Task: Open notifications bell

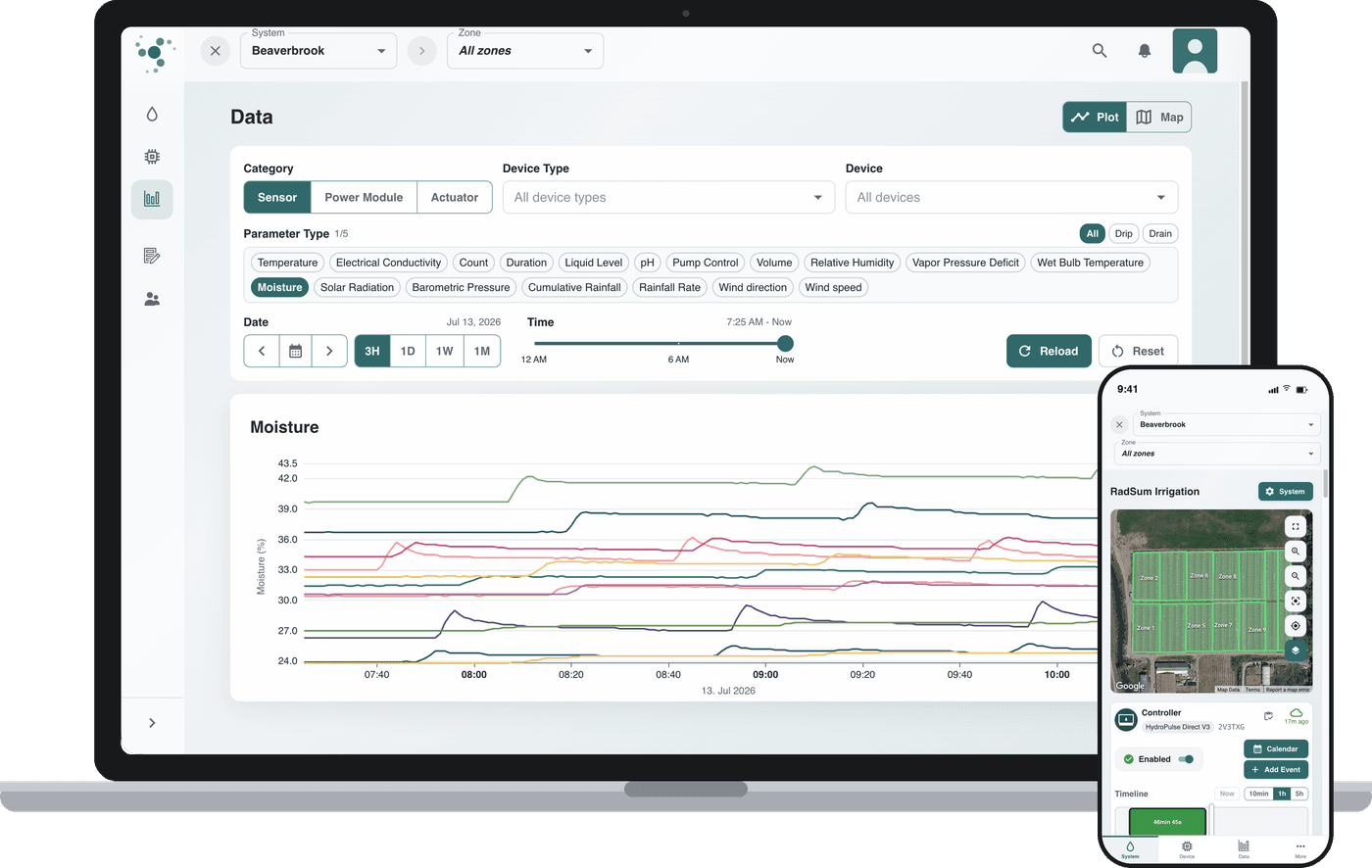Action: point(1144,51)
